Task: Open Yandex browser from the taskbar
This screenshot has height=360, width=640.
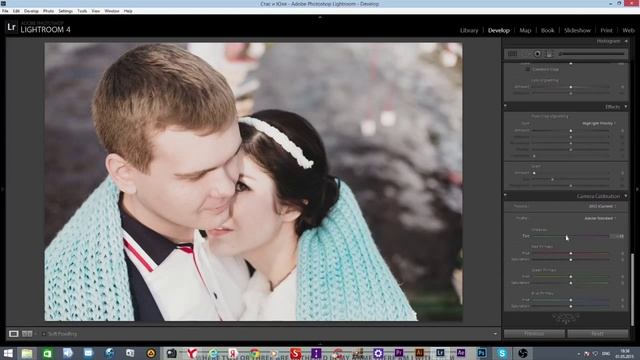Action: point(192,353)
